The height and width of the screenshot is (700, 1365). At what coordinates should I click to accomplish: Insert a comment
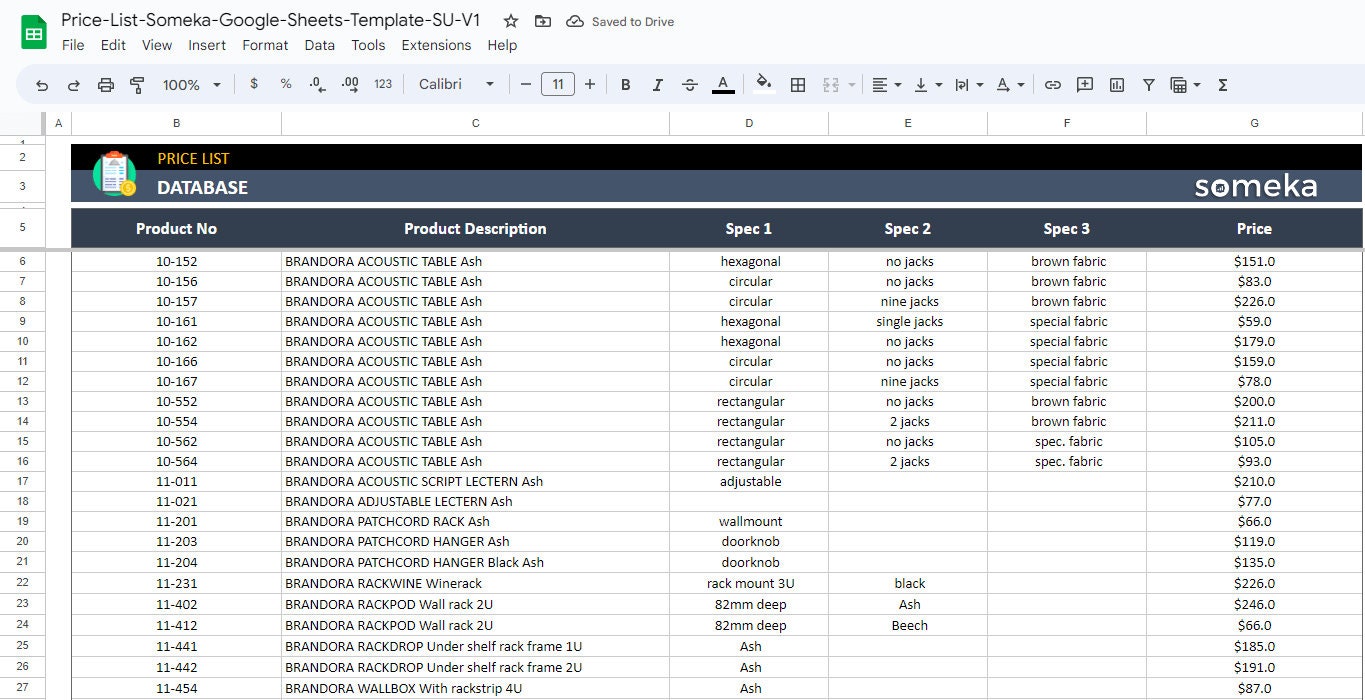(1084, 84)
